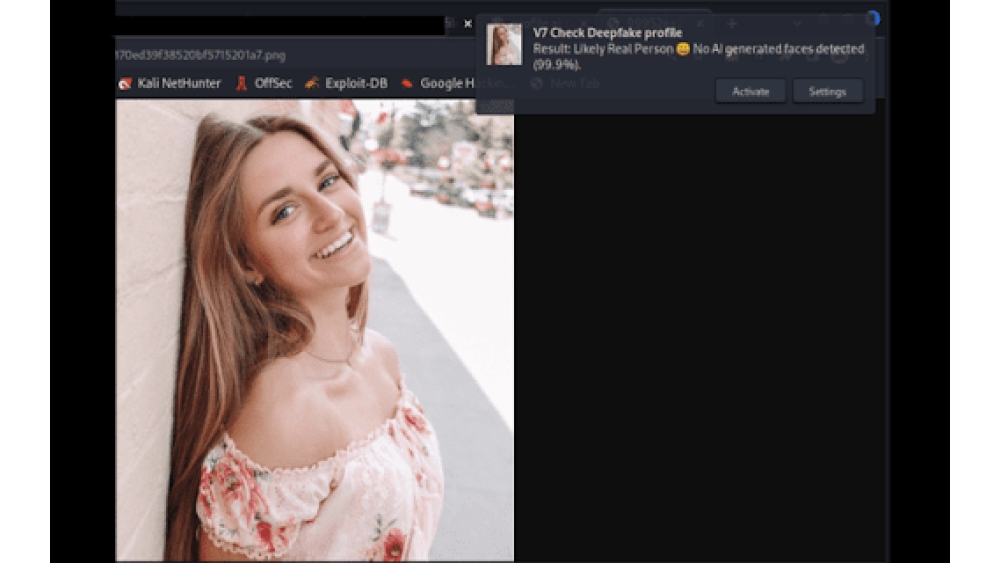1000x563 pixels.
Task: Click the smiley emoji in the result message
Action: point(682,49)
